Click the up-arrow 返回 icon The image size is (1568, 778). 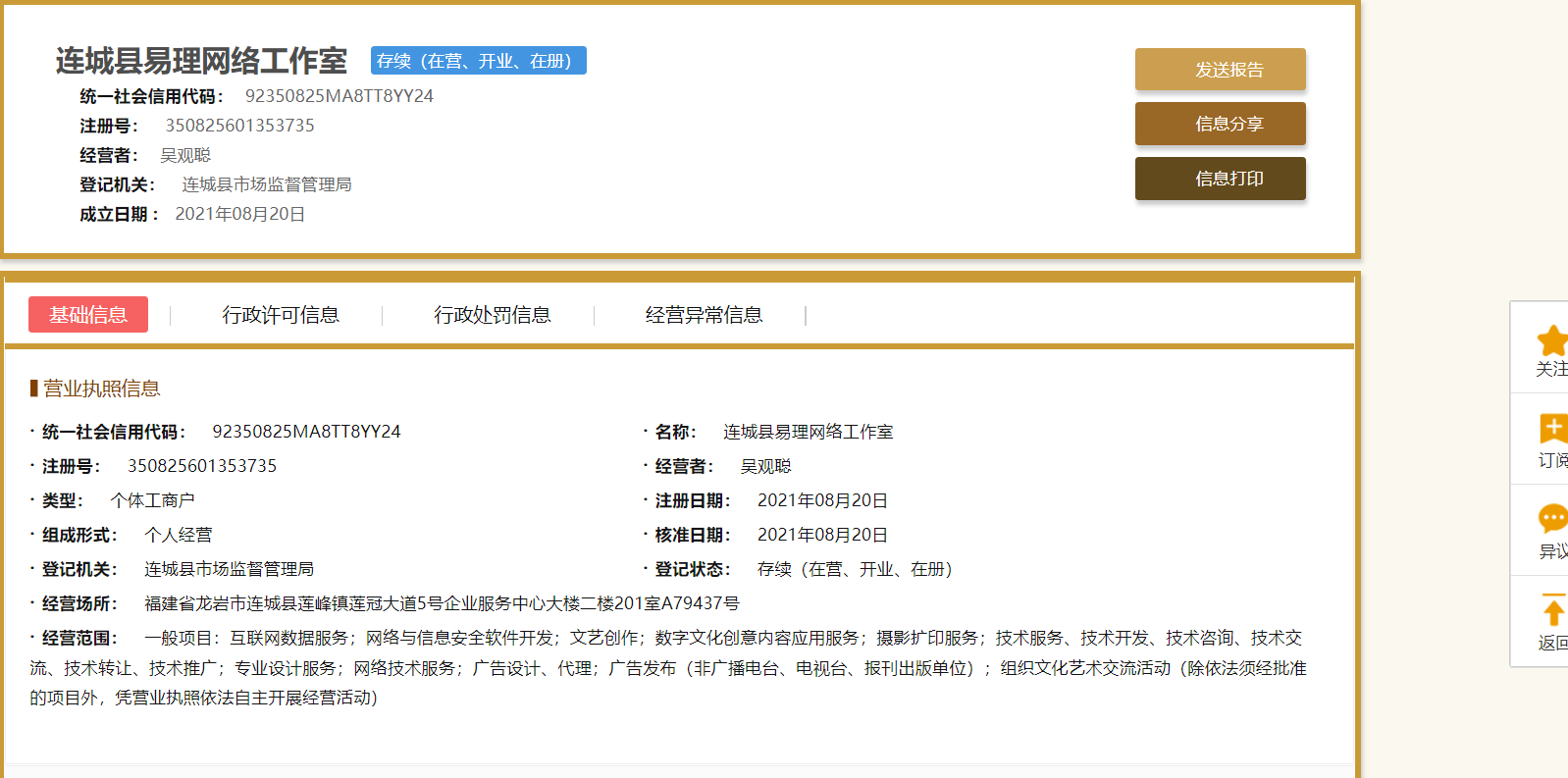coord(1553,609)
